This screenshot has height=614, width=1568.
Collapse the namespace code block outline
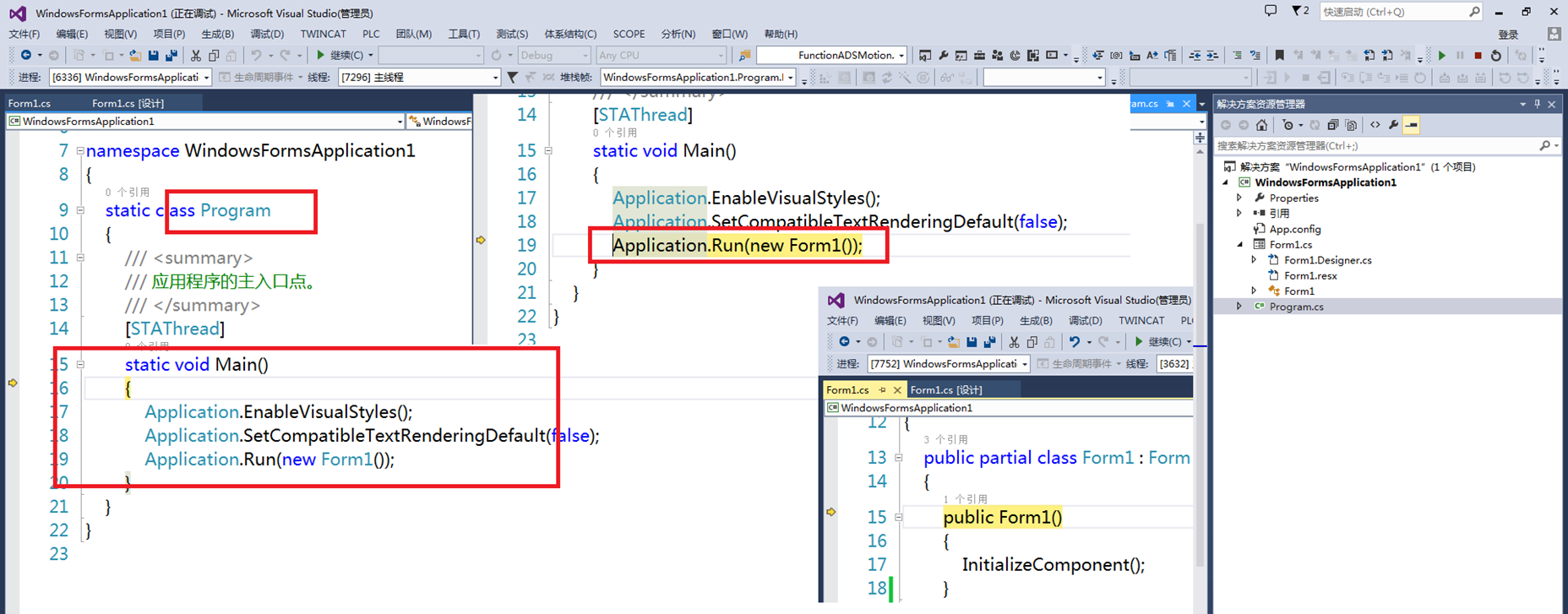pyautogui.click(x=80, y=151)
